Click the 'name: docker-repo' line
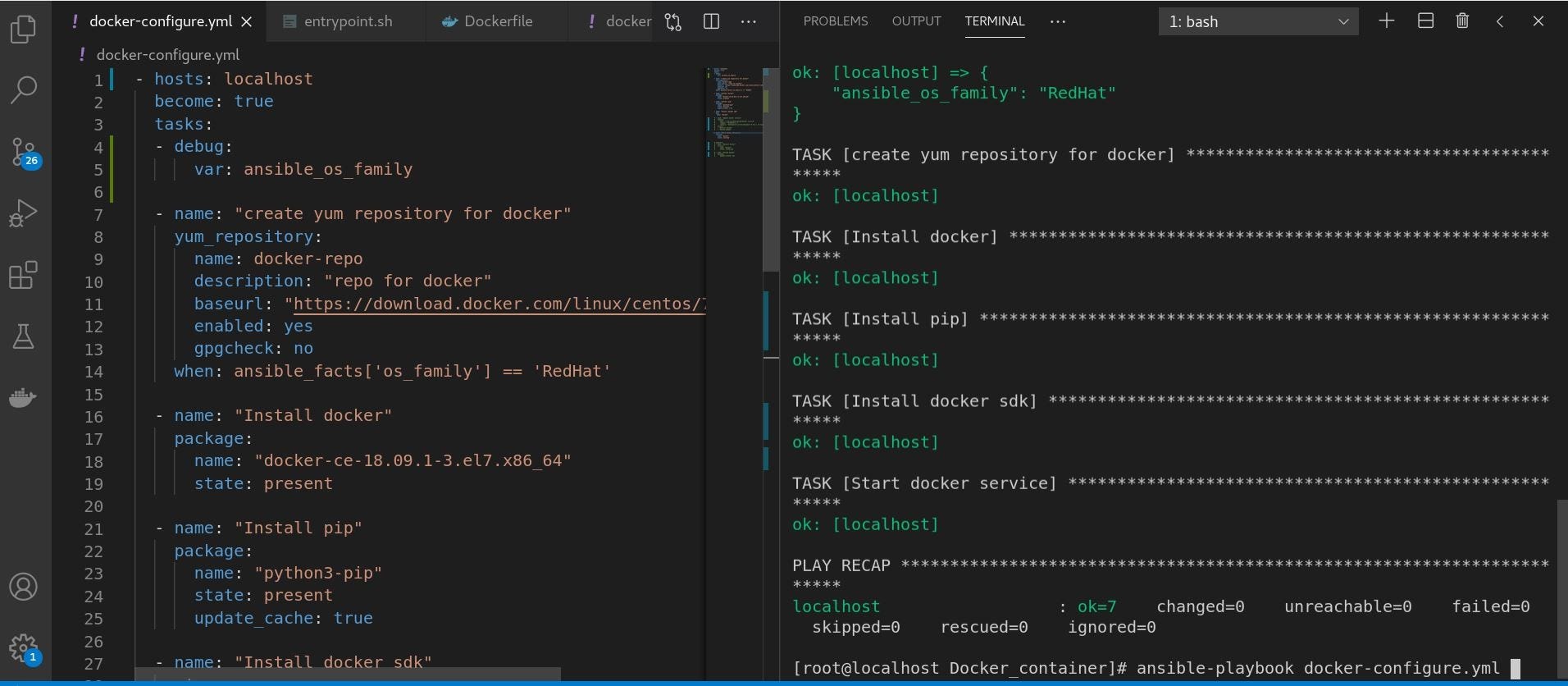This screenshot has width=1568, height=686. click(x=278, y=259)
